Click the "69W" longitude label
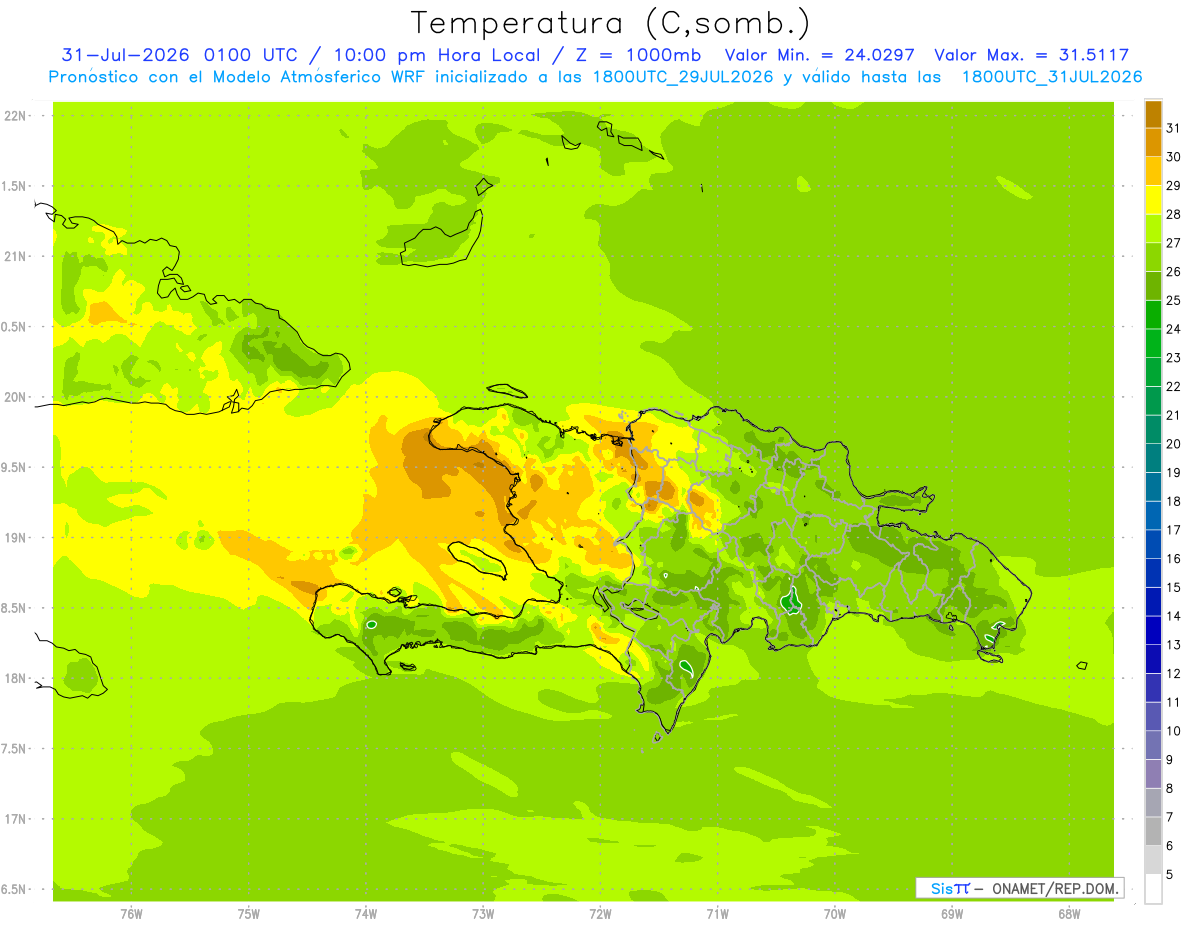The height and width of the screenshot is (927, 1200). (x=952, y=914)
